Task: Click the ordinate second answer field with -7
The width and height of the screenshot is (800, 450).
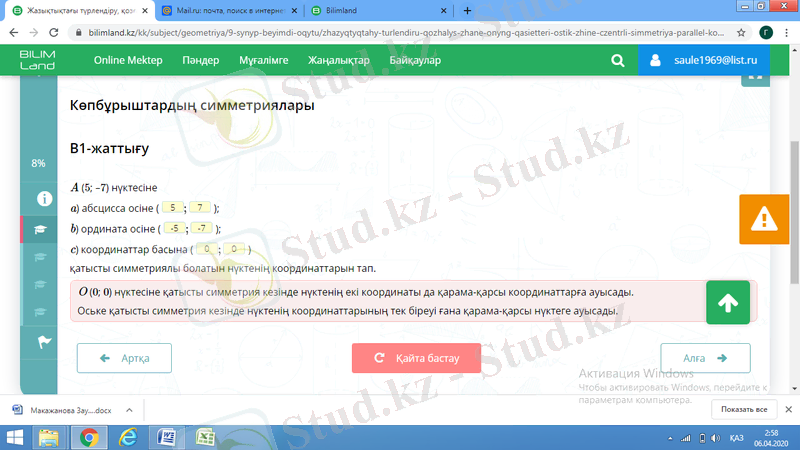Action: click(x=202, y=228)
